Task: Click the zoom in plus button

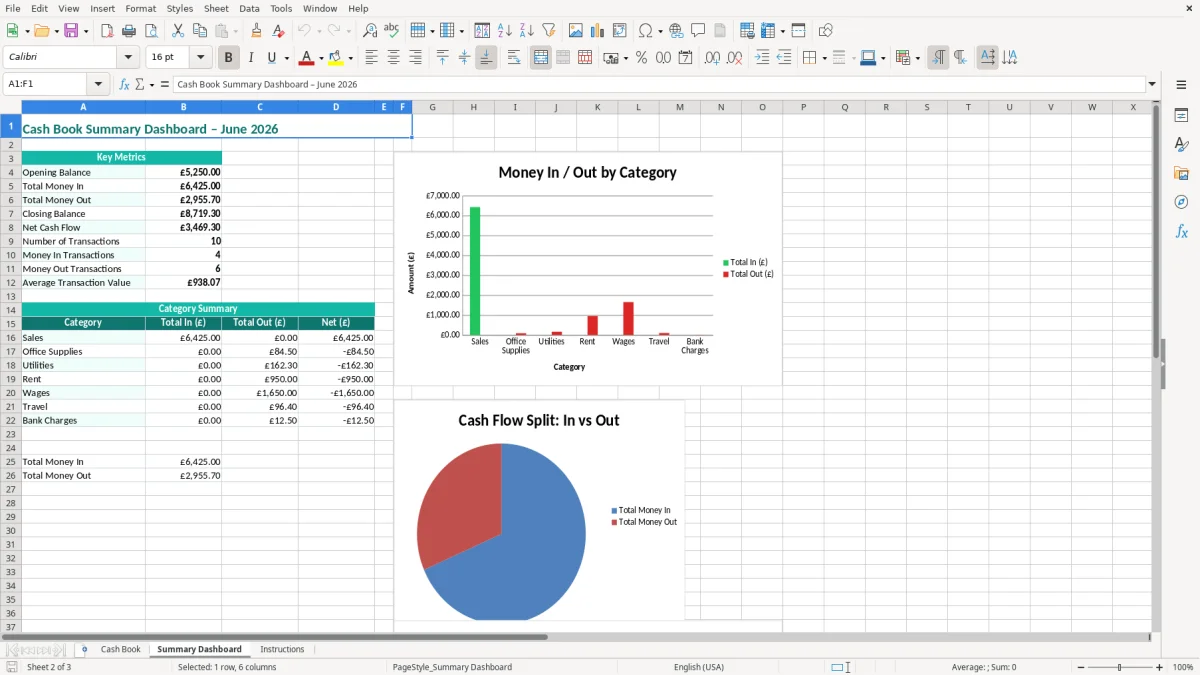Action: tap(1159, 667)
